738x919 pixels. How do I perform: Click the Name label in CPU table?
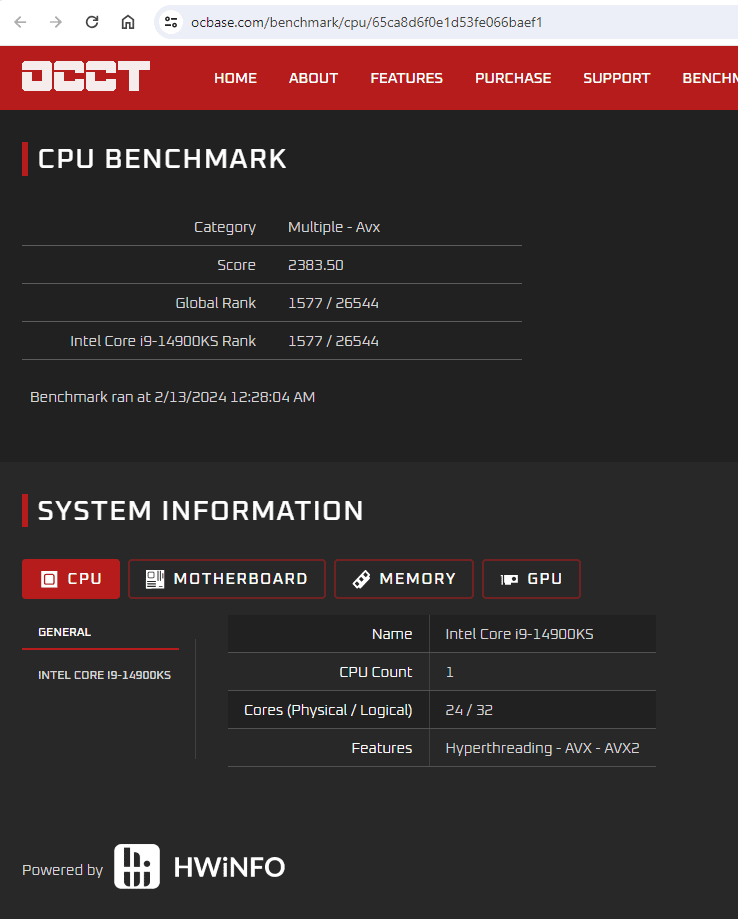[x=392, y=634]
